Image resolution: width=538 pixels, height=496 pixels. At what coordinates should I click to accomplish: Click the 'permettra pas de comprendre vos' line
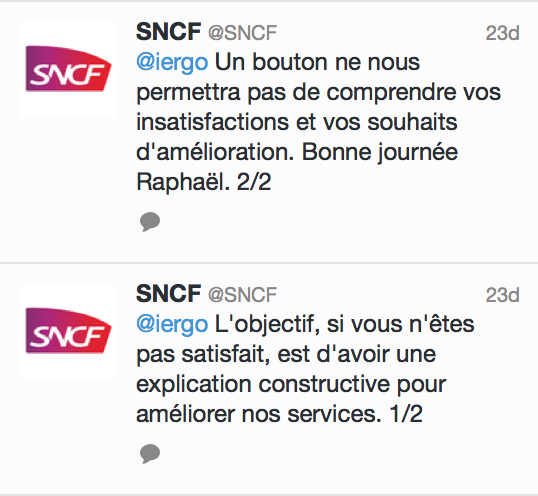point(318,93)
